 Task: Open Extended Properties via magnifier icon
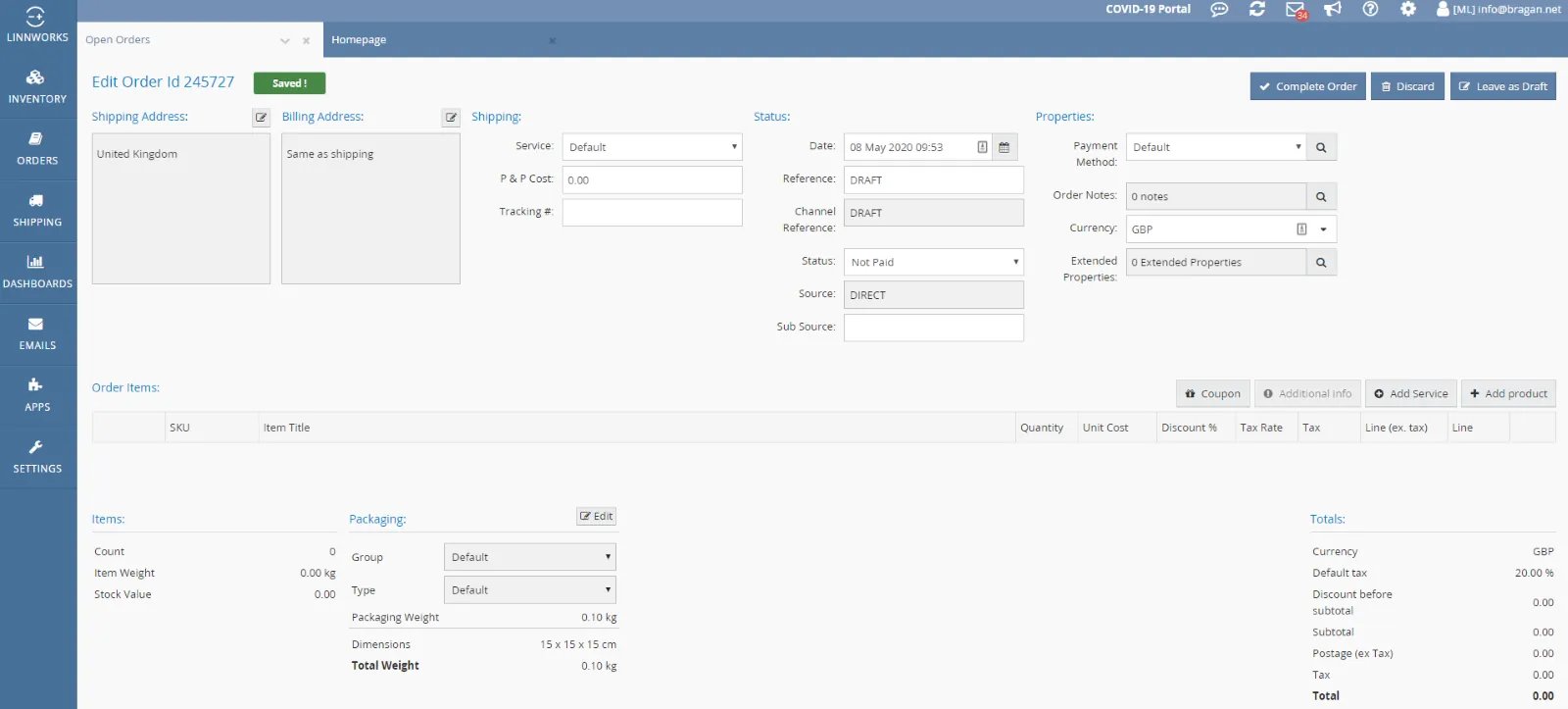[1321, 262]
